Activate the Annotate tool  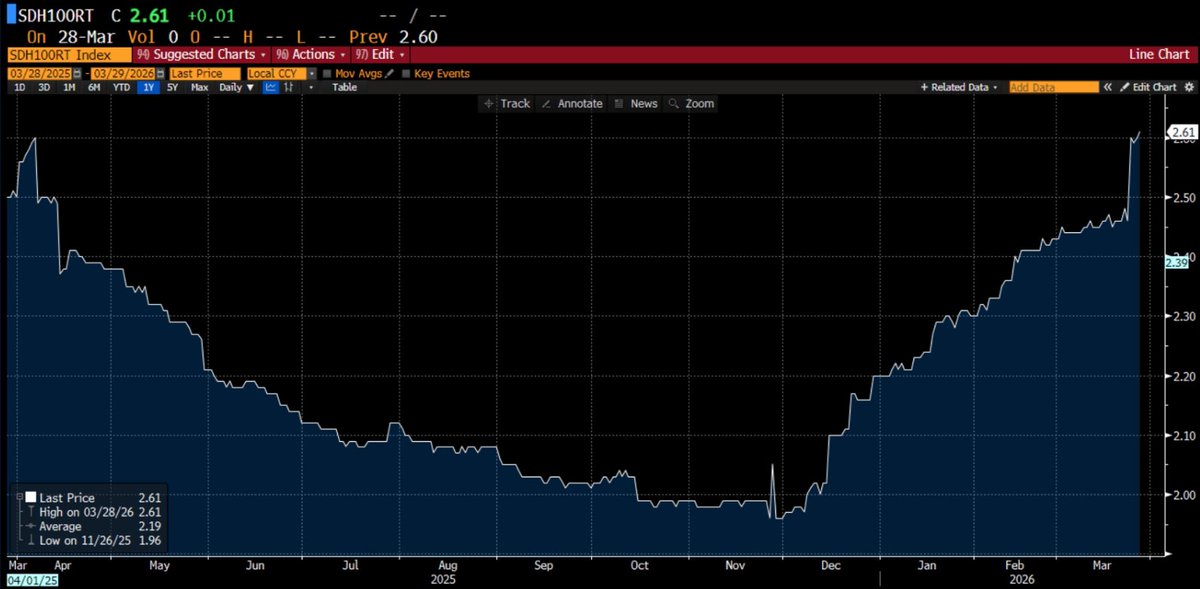tap(572, 104)
